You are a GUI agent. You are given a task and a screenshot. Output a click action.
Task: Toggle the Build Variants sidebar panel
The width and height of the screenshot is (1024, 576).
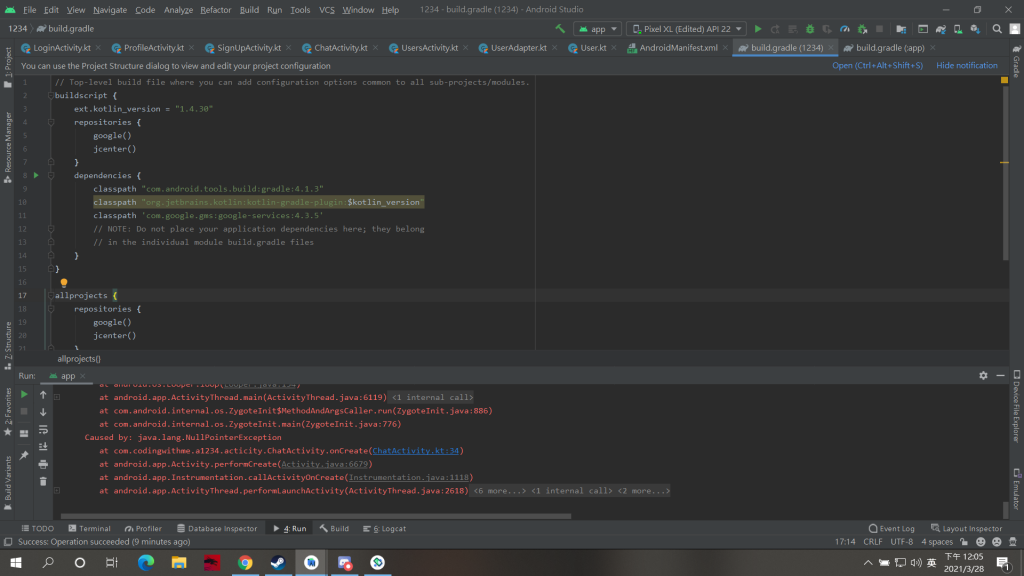(x=8, y=483)
